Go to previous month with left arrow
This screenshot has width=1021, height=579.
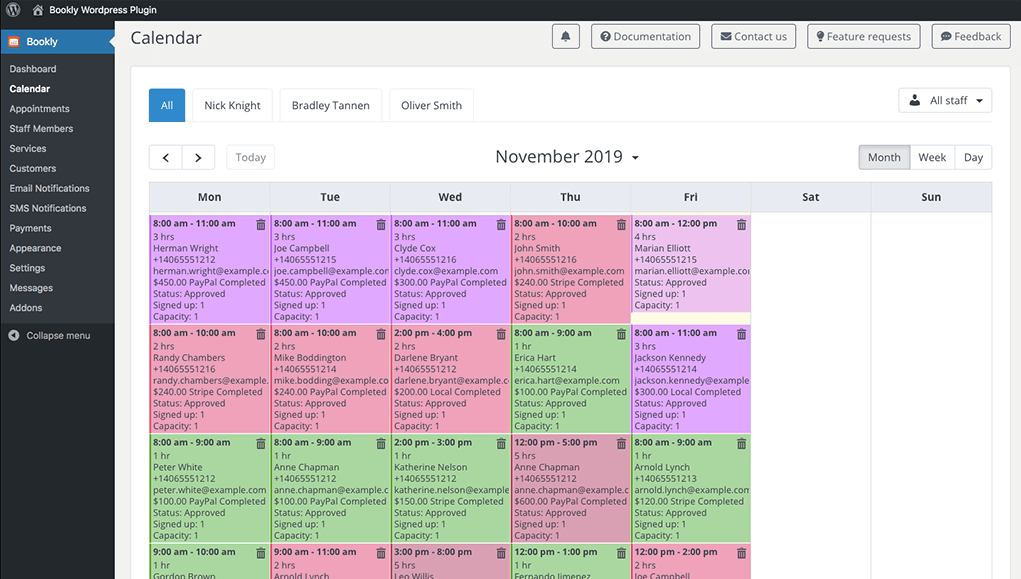point(165,158)
